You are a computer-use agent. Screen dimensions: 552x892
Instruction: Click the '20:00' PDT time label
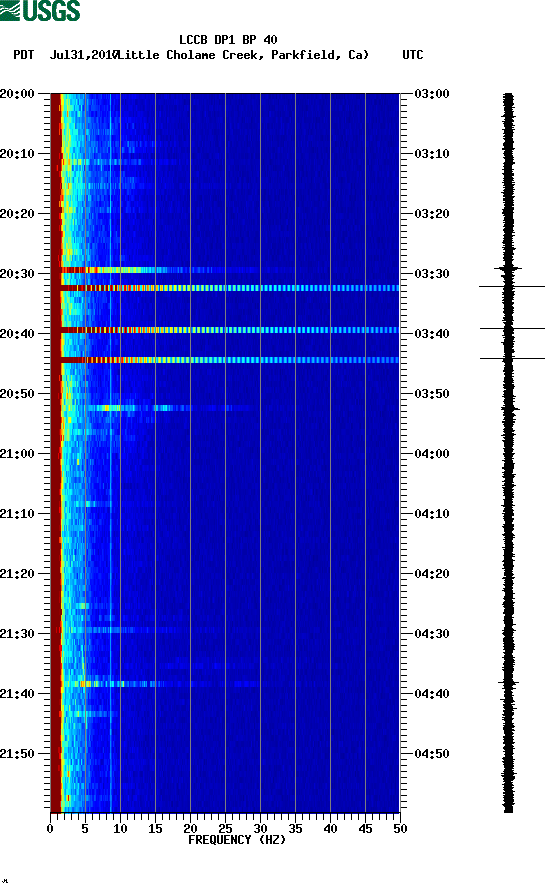point(17,94)
